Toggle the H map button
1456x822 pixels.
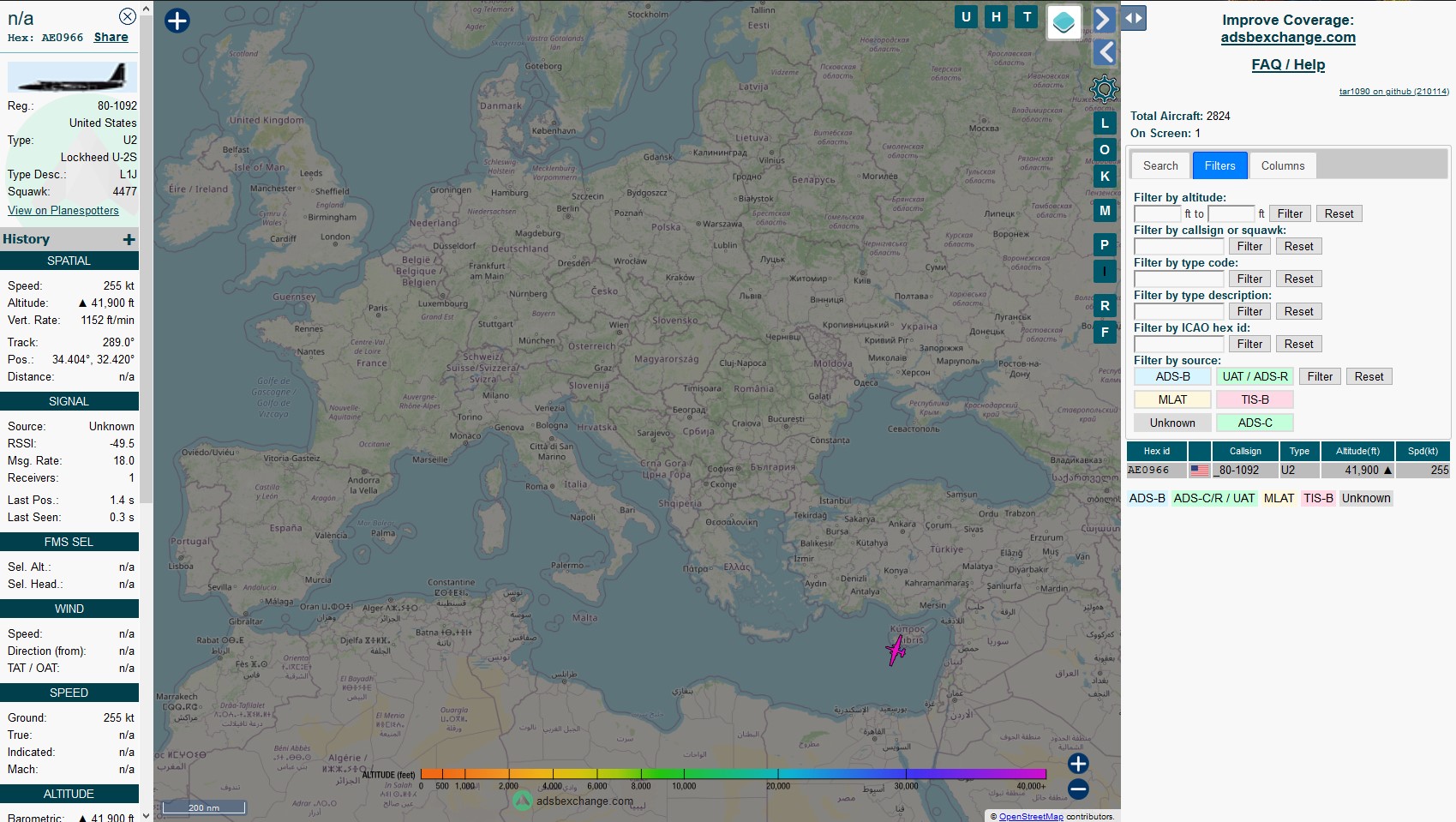coord(996,16)
